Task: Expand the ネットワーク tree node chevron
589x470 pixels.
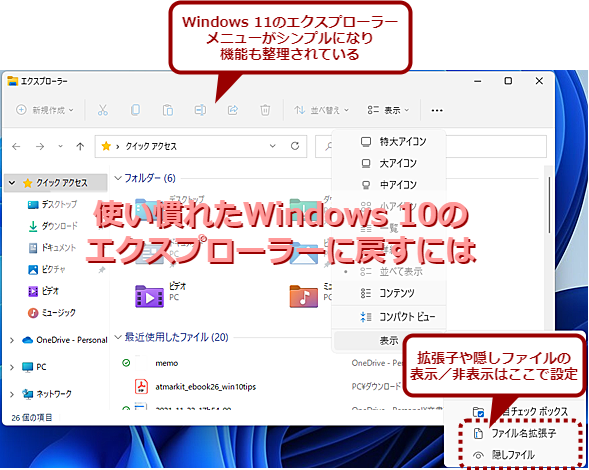Action: pos(12,394)
